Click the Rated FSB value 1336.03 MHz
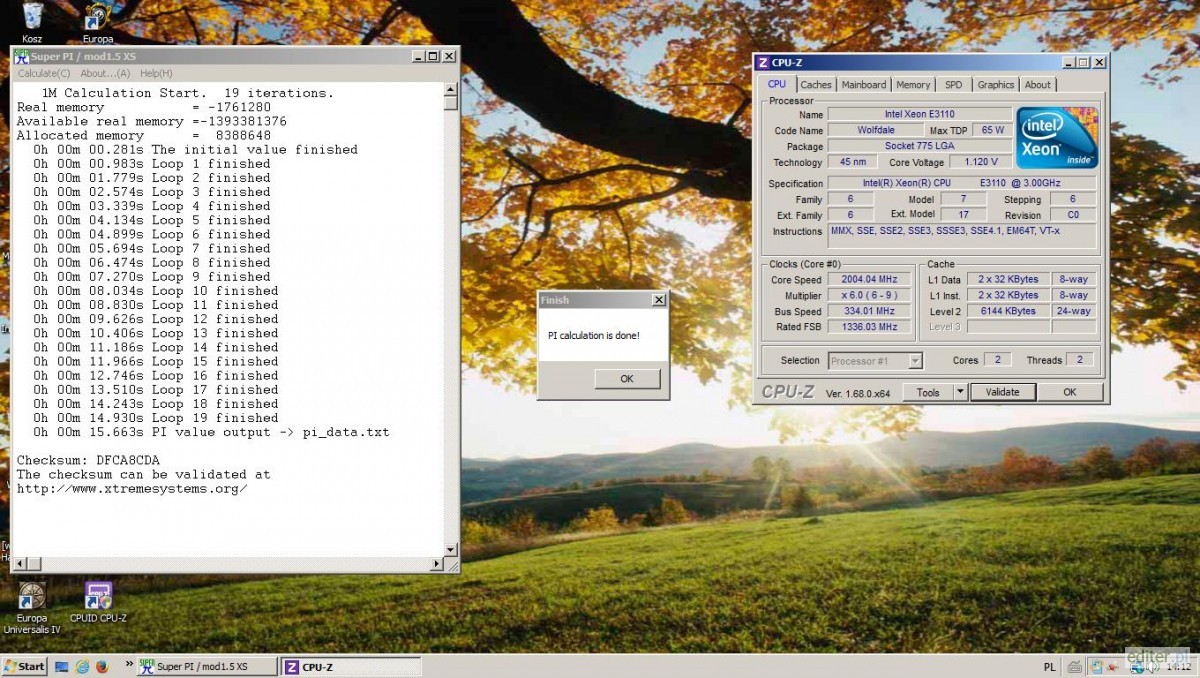 pyautogui.click(x=870, y=327)
